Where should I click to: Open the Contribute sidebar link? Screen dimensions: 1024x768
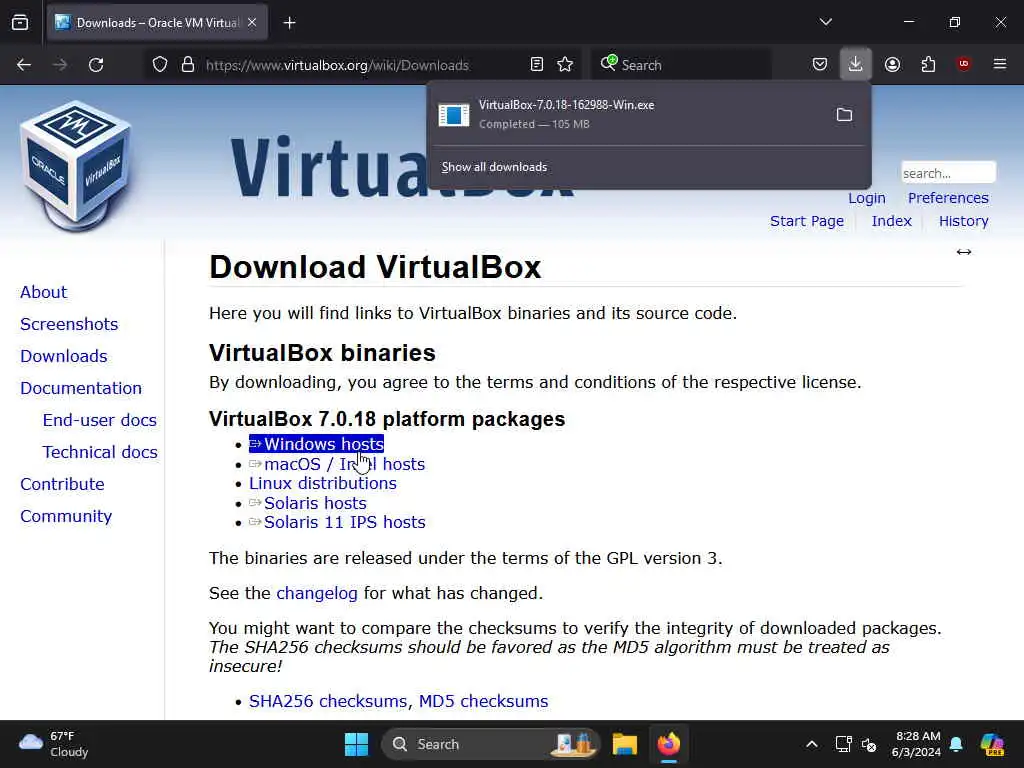coord(63,484)
